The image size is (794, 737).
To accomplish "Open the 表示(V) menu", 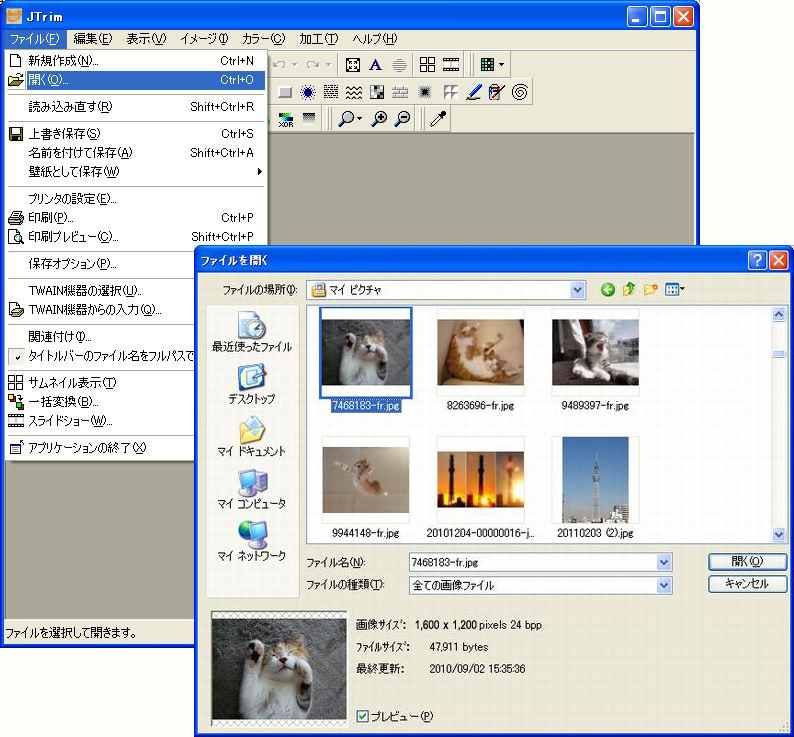I will click(x=146, y=38).
